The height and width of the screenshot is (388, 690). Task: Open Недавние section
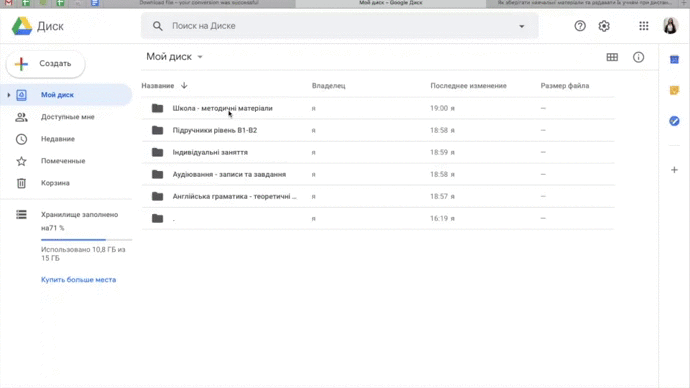pos(58,139)
